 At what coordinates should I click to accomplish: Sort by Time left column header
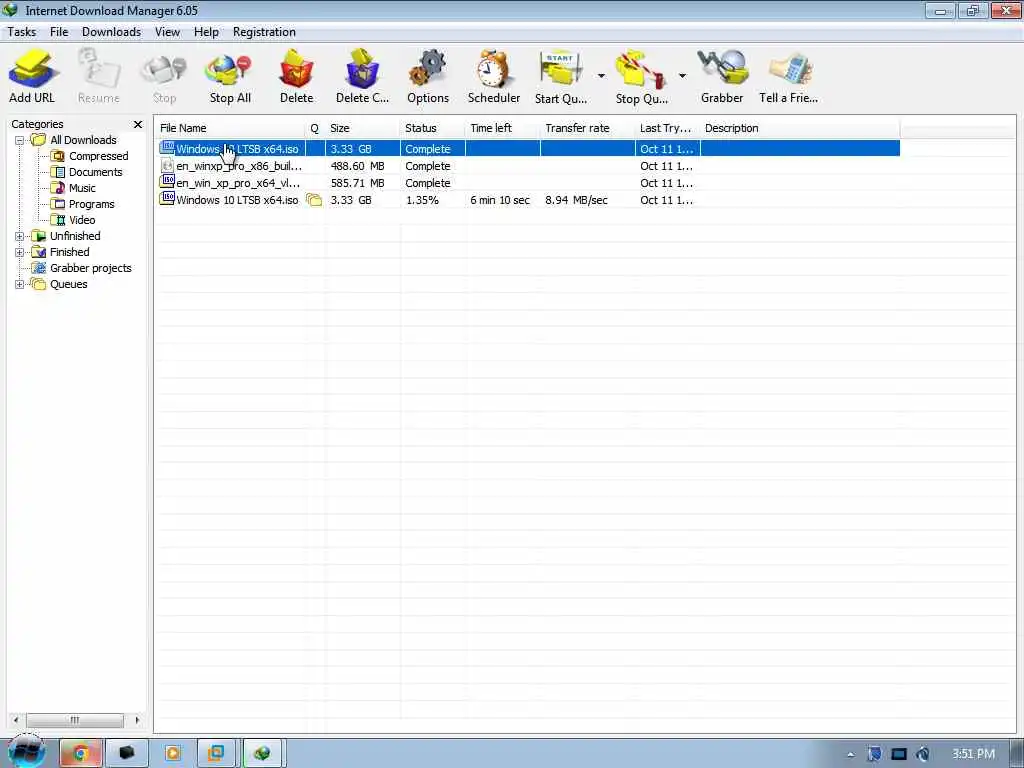503,128
